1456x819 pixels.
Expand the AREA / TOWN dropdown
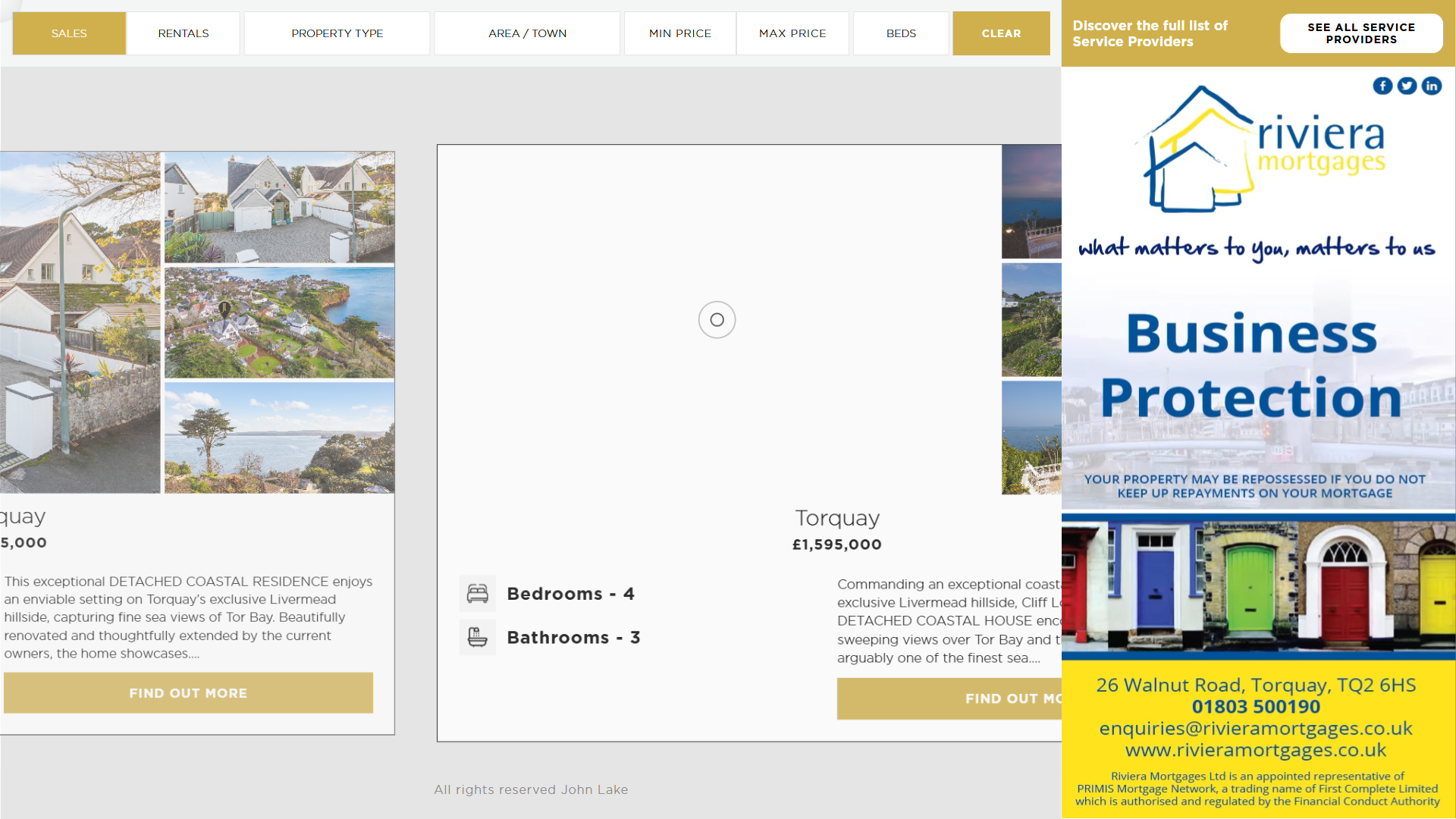[527, 33]
